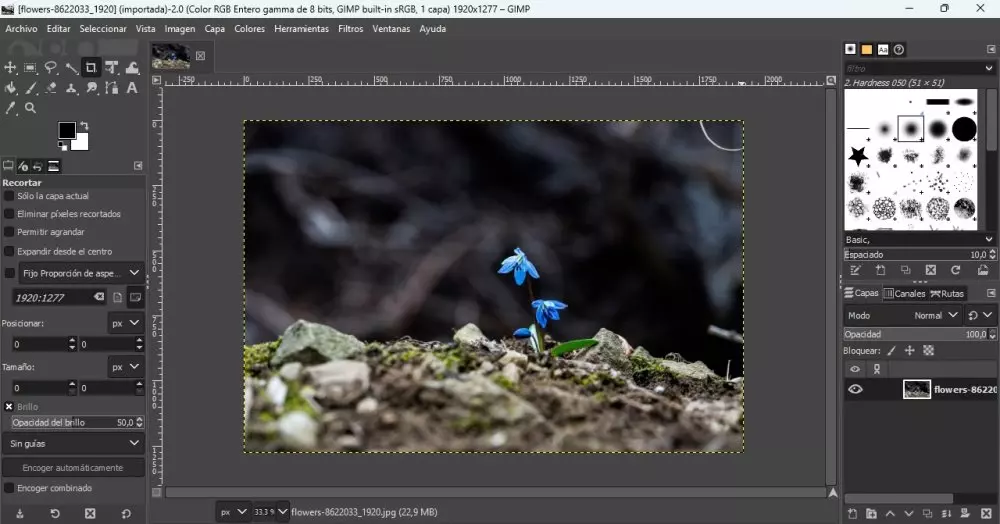The image size is (1000, 524).
Task: Open the Seleccionar menu
Action: (x=103, y=29)
